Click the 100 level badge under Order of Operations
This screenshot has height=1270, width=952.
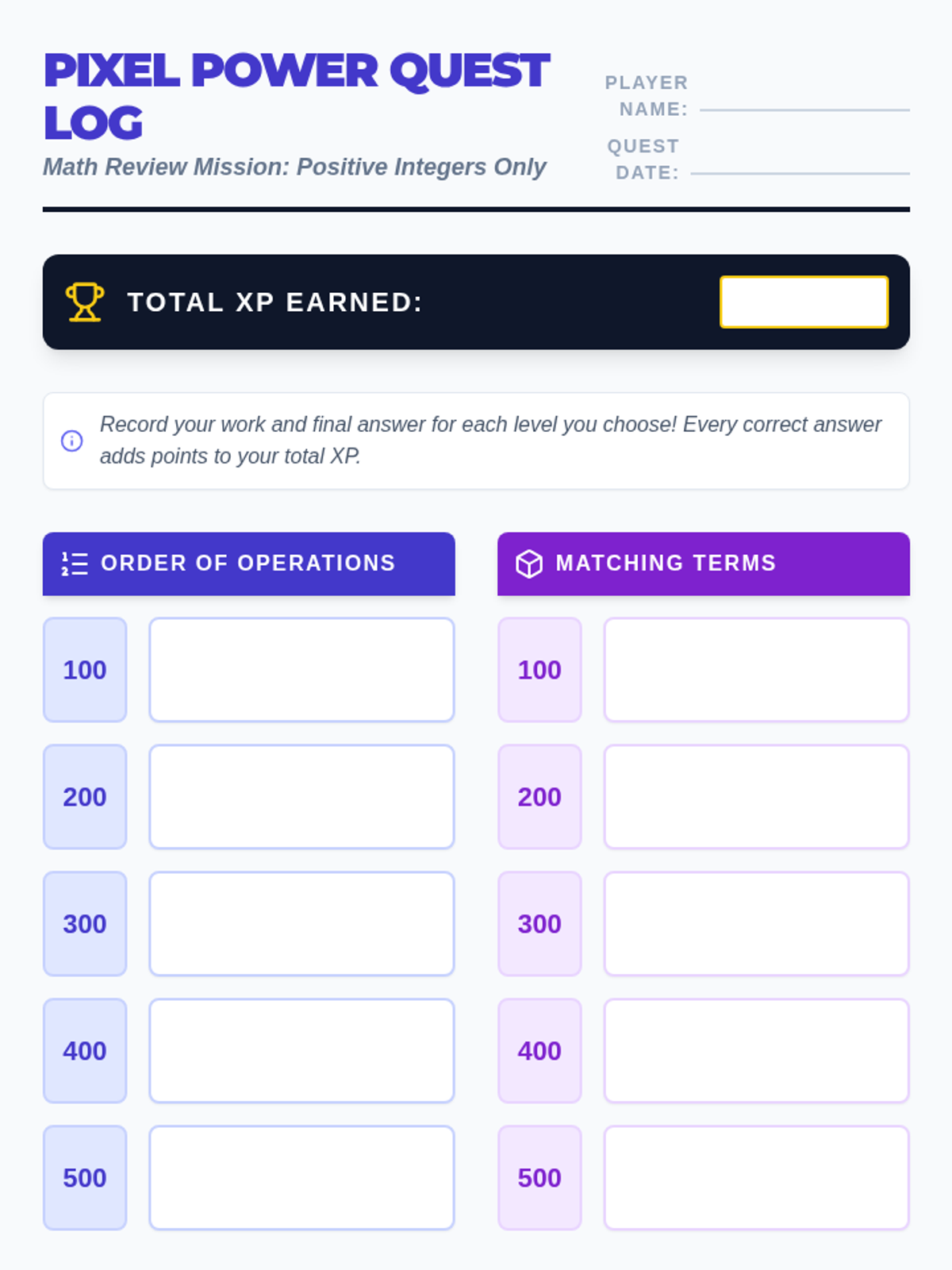[x=85, y=670]
